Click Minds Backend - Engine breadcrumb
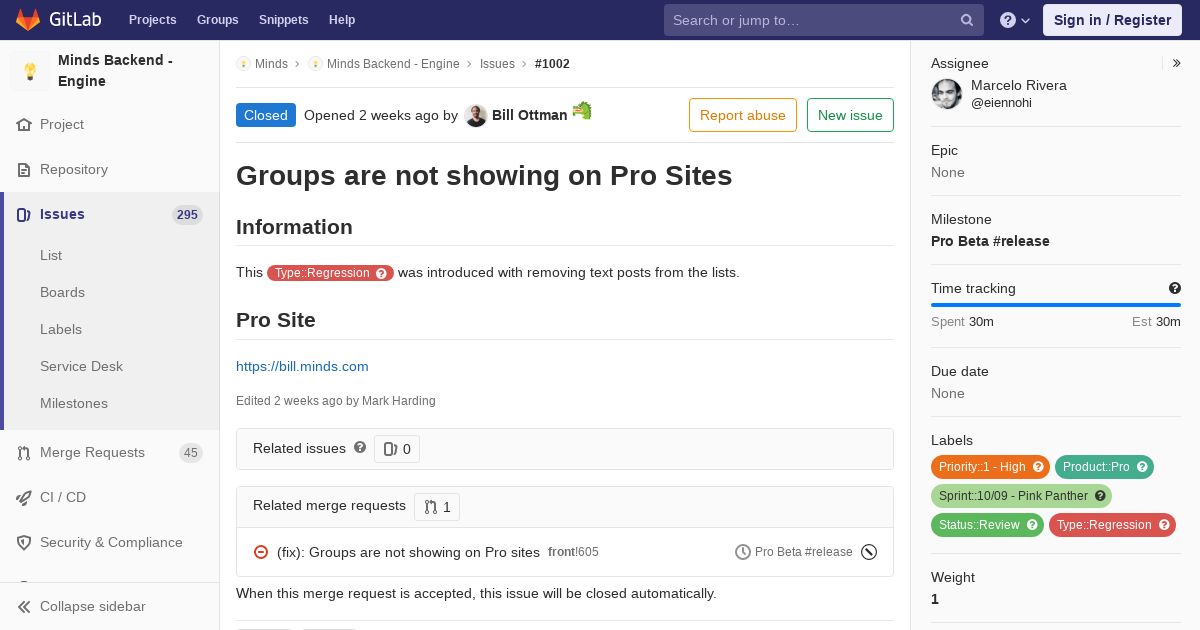The image size is (1200, 630). tap(393, 64)
